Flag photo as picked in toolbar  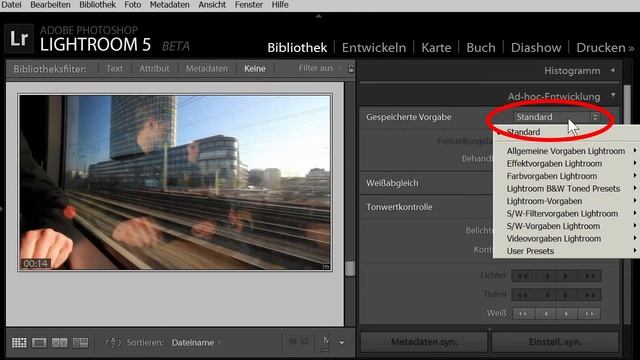[x=293, y=342]
